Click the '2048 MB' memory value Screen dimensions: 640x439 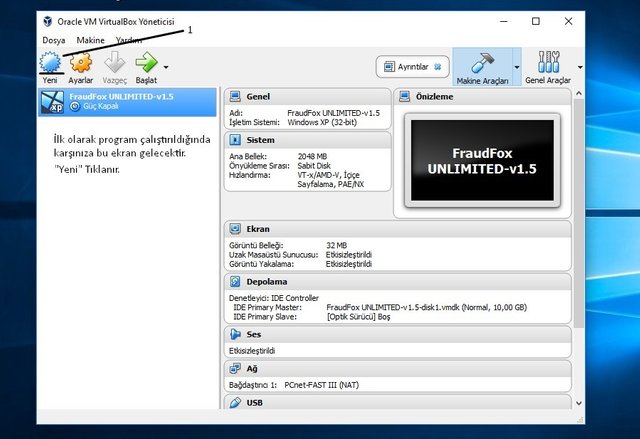312,156
